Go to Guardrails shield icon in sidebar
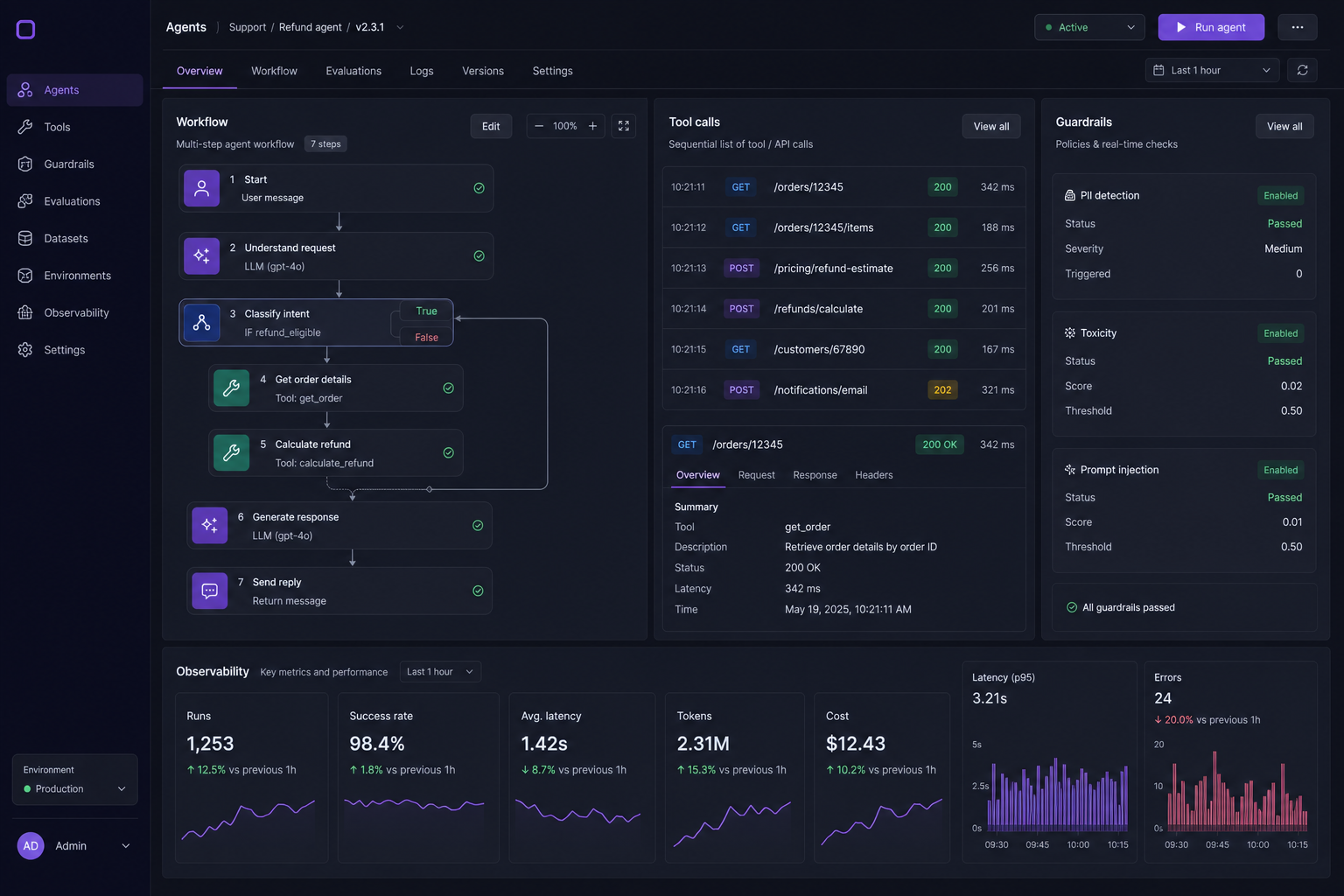 (25, 164)
